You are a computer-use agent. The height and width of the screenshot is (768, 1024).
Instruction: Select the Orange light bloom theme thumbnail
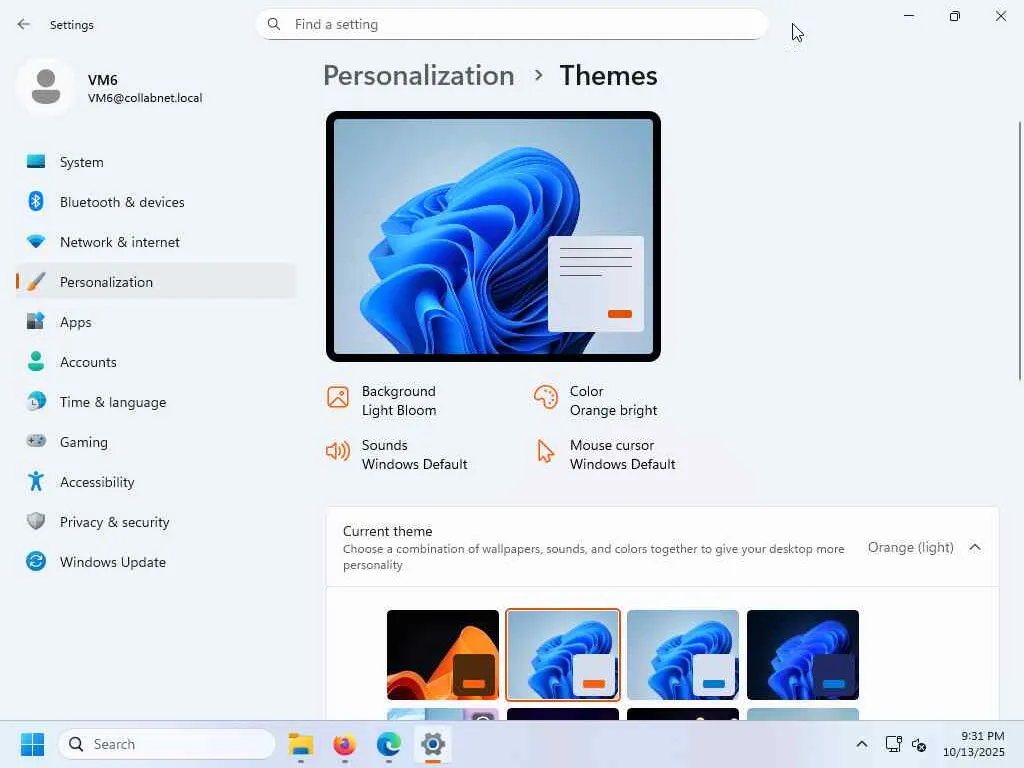(x=563, y=655)
